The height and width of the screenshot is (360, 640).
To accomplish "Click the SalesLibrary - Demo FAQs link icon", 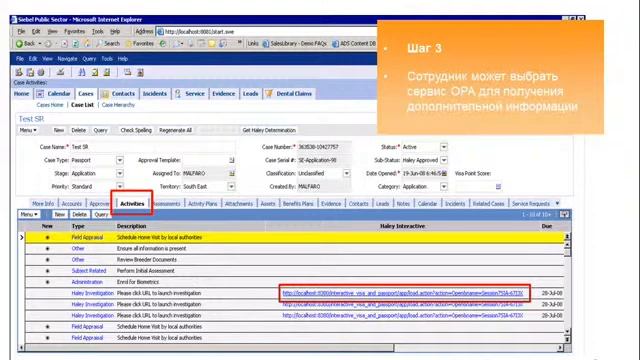I will point(266,44).
